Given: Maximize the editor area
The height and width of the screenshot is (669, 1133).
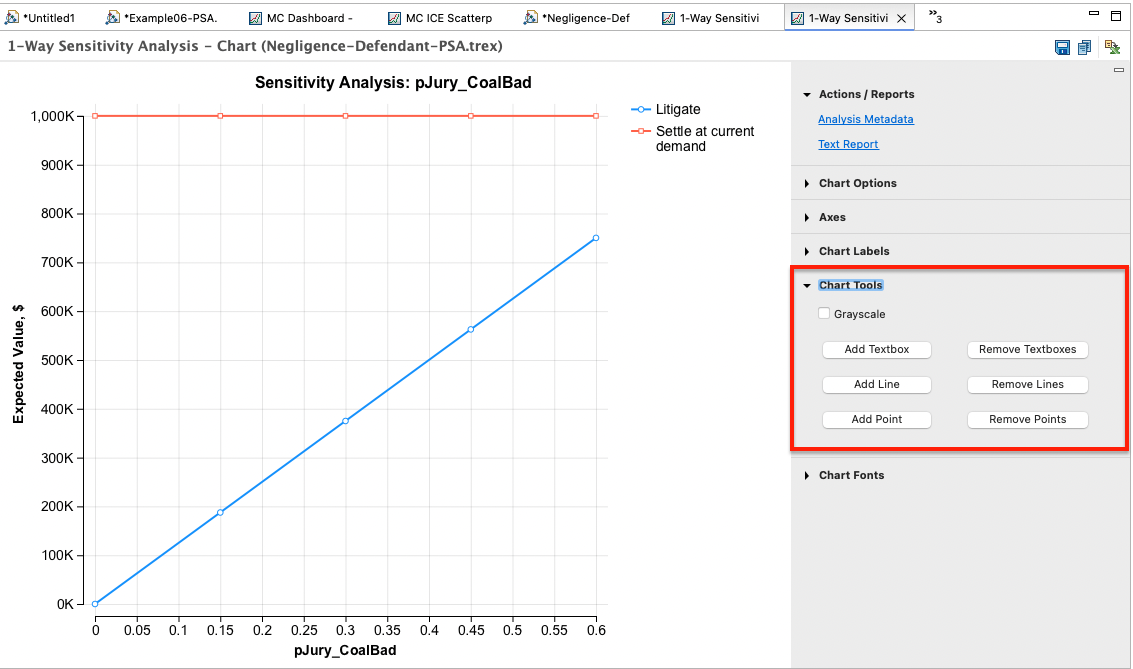Looking at the screenshot, I should pyautogui.click(x=1116, y=17).
